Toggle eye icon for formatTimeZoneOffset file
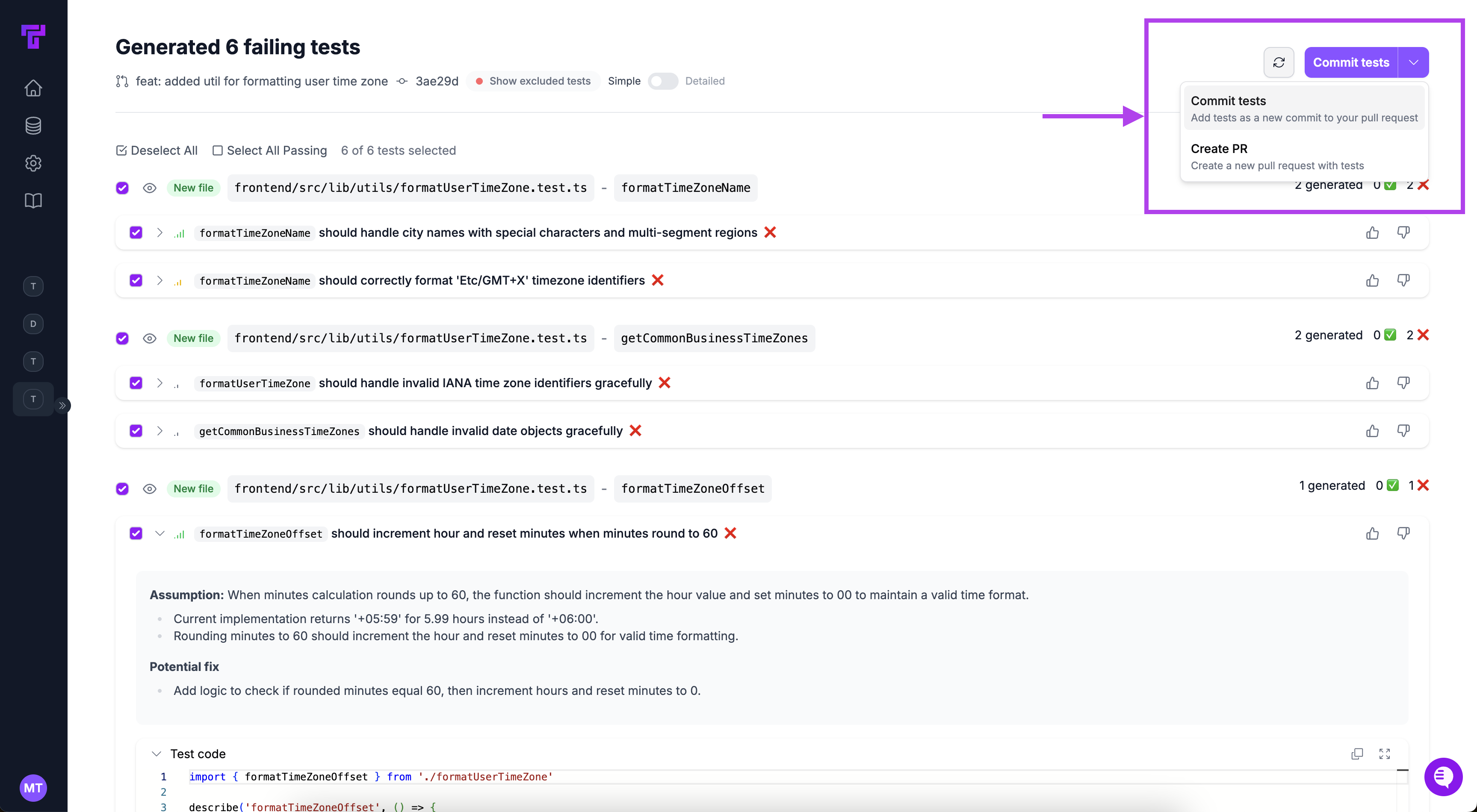The image size is (1477, 812). pyautogui.click(x=150, y=489)
